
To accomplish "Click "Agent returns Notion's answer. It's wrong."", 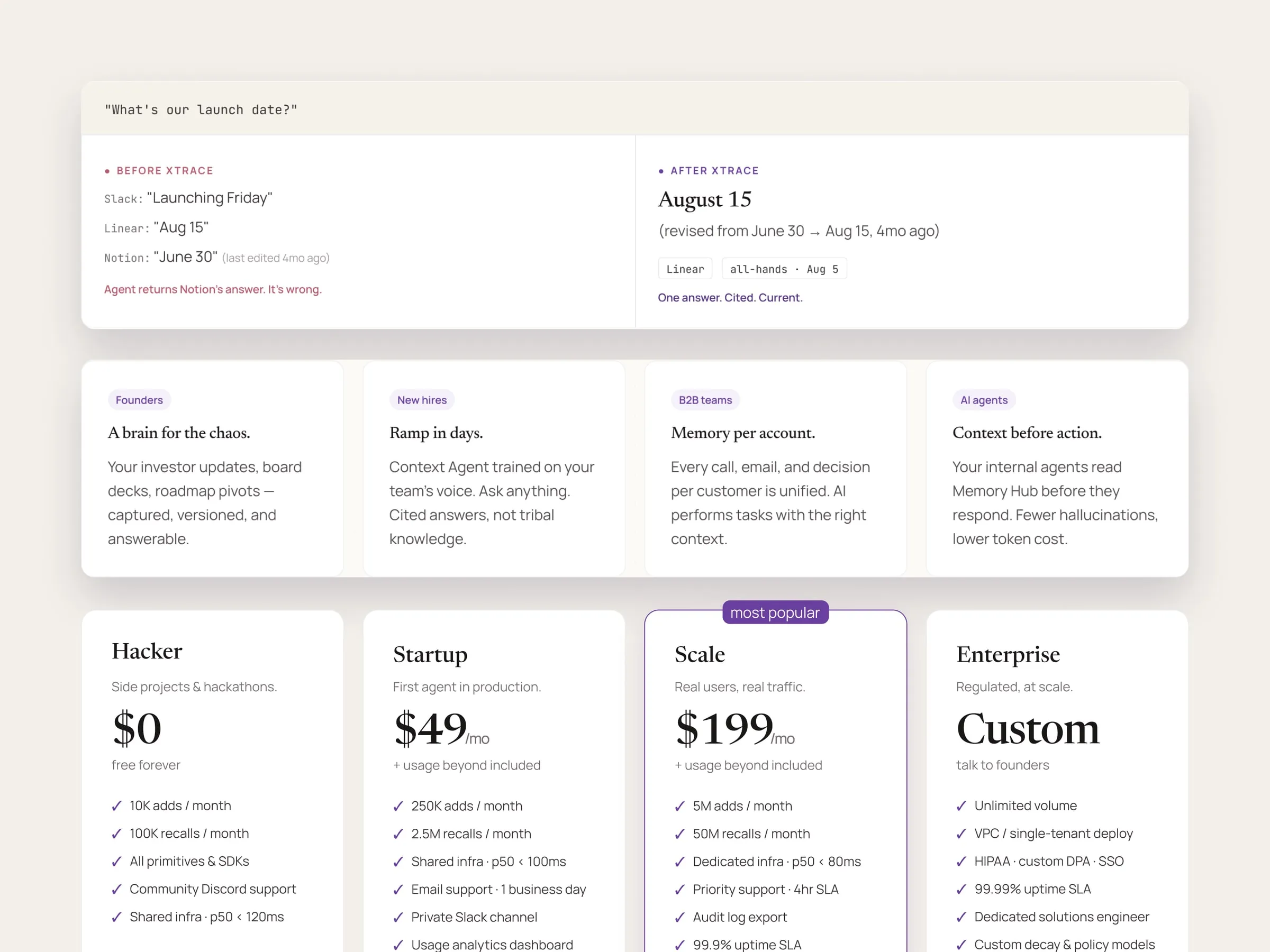I will coord(213,289).
